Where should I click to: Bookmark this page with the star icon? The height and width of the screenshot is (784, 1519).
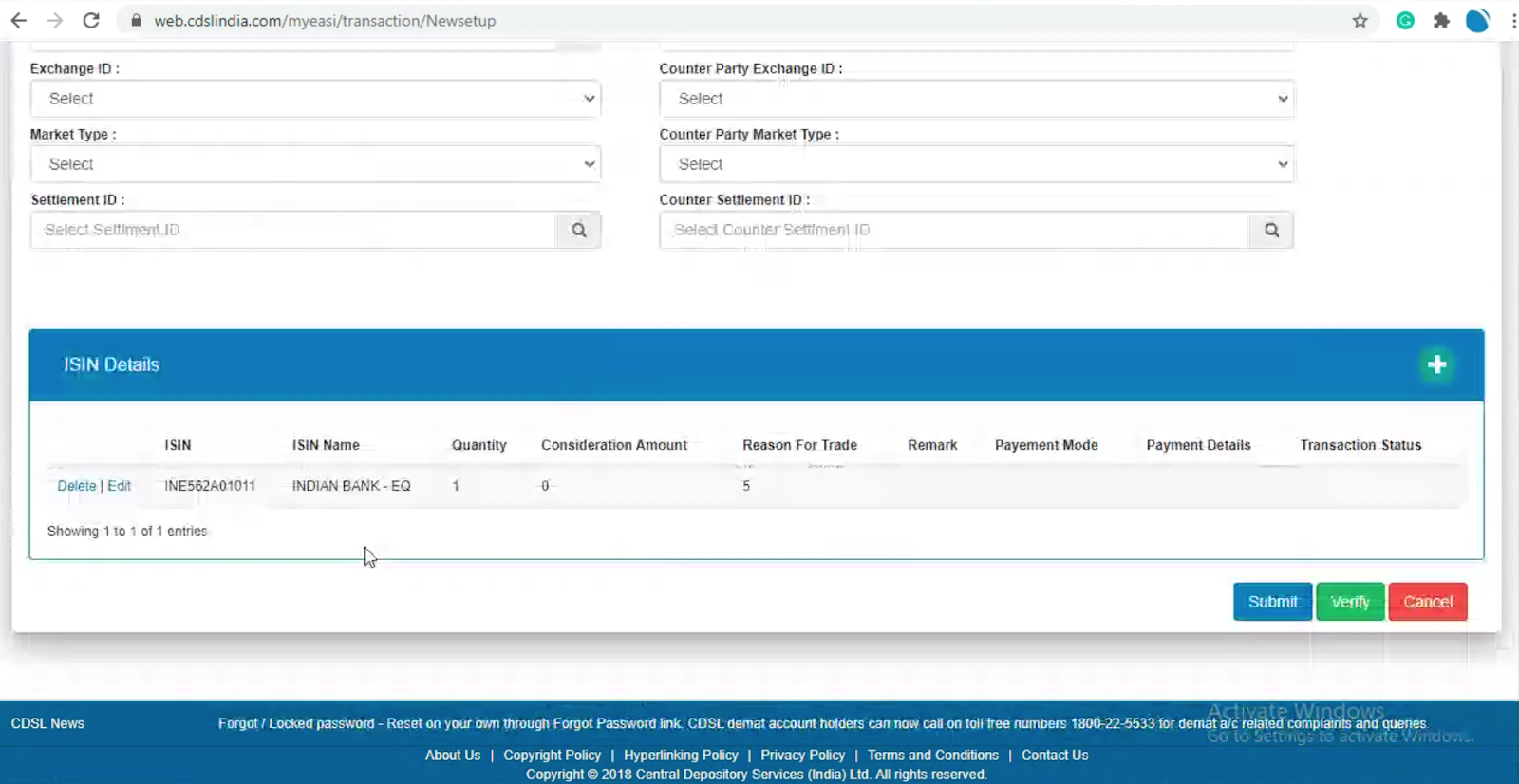[1360, 21]
